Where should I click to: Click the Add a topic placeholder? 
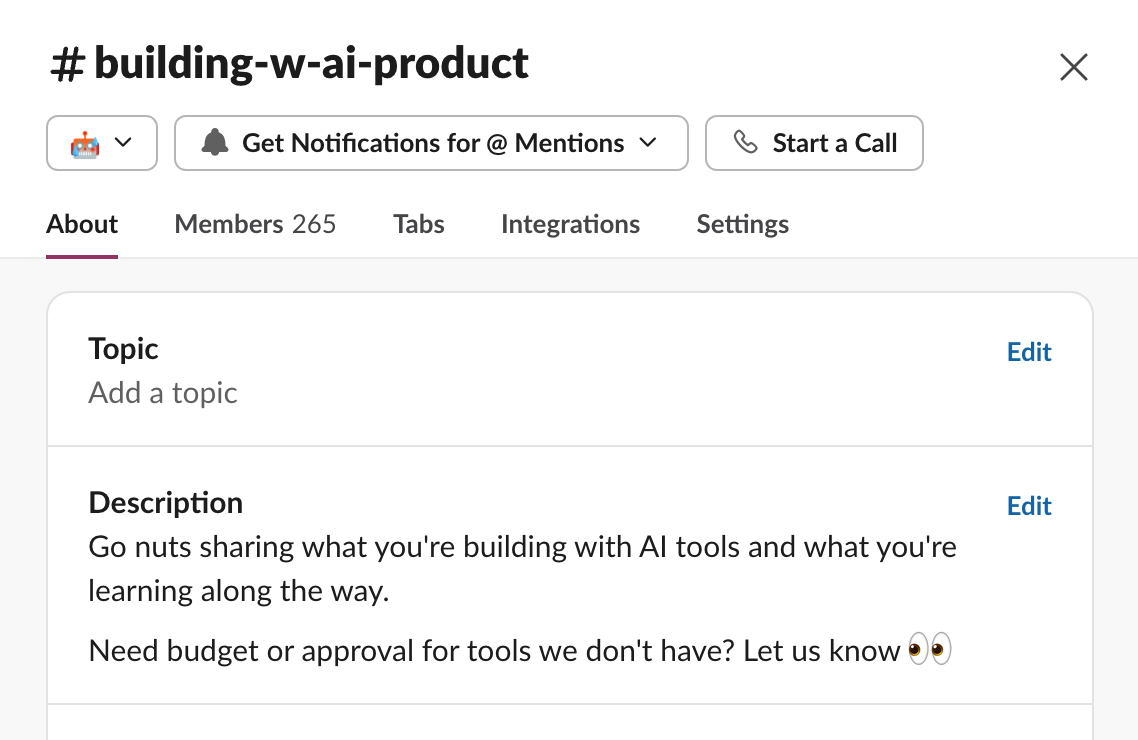[x=163, y=393]
